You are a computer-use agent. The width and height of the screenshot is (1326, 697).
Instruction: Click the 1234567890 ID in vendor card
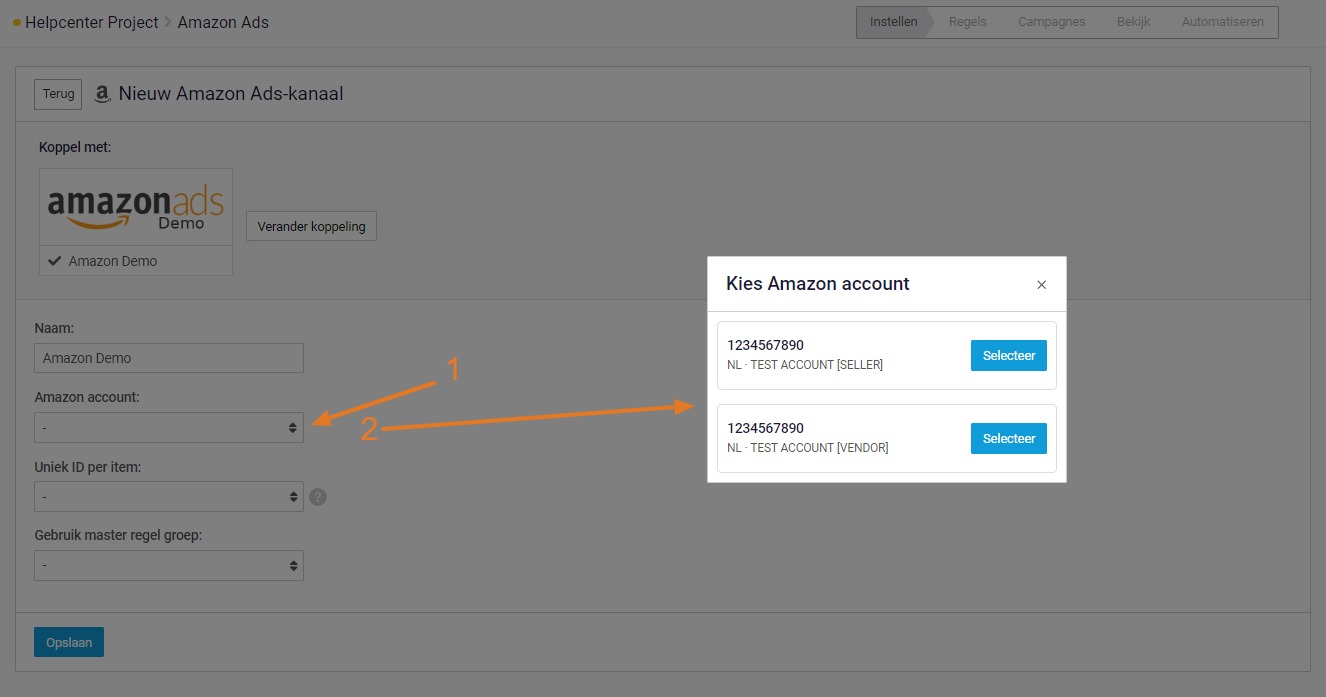click(x=765, y=429)
